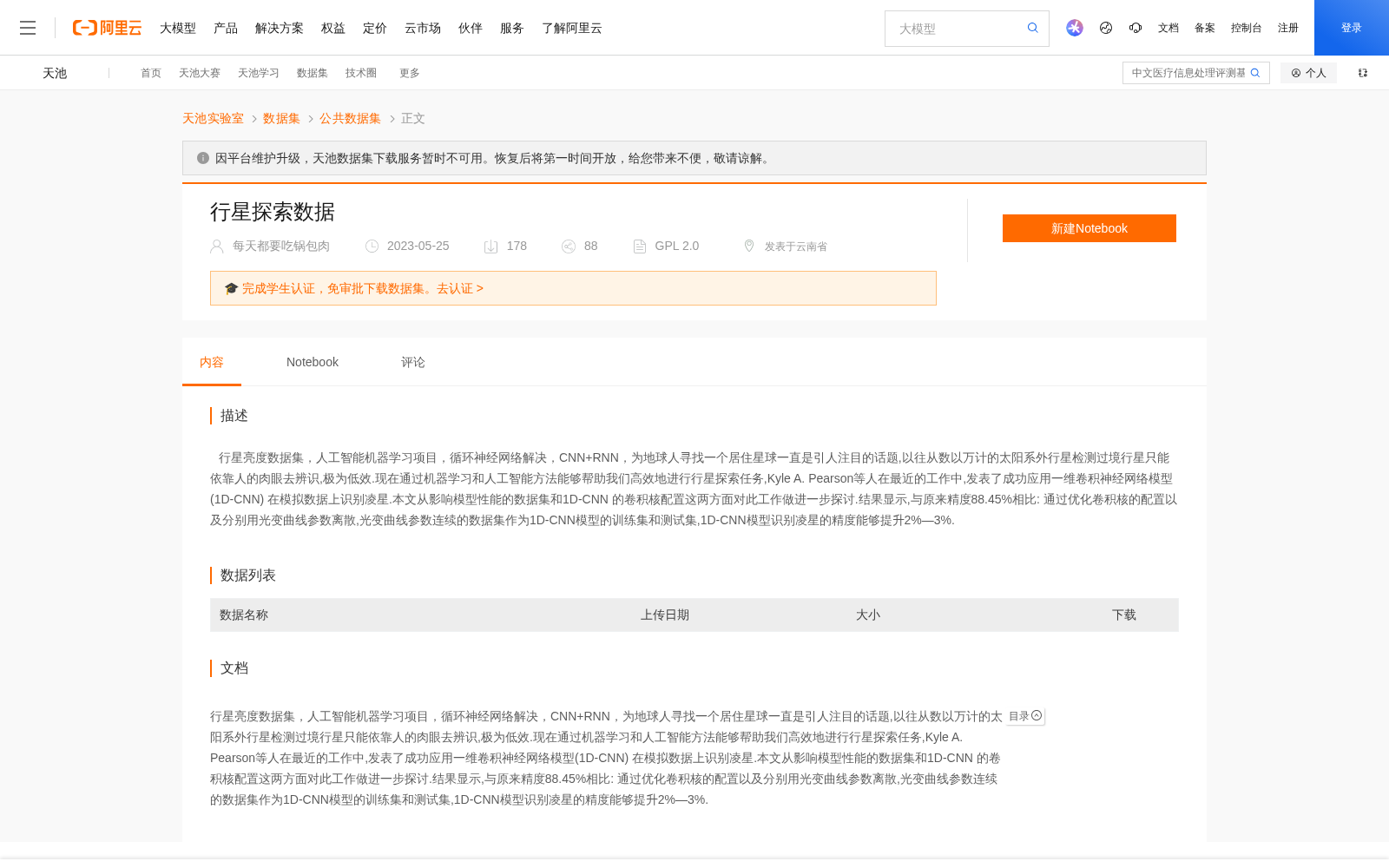1389x868 pixels.
Task: Click the 正文 breadcrumb text
Action: tap(413, 118)
